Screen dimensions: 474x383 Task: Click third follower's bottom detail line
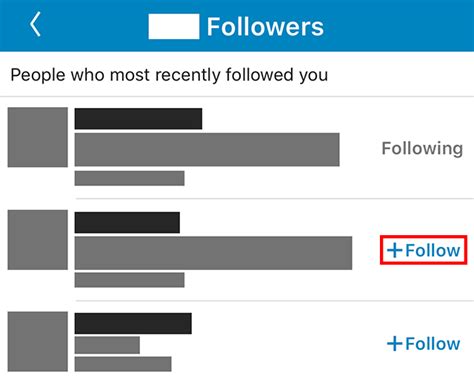123,364
